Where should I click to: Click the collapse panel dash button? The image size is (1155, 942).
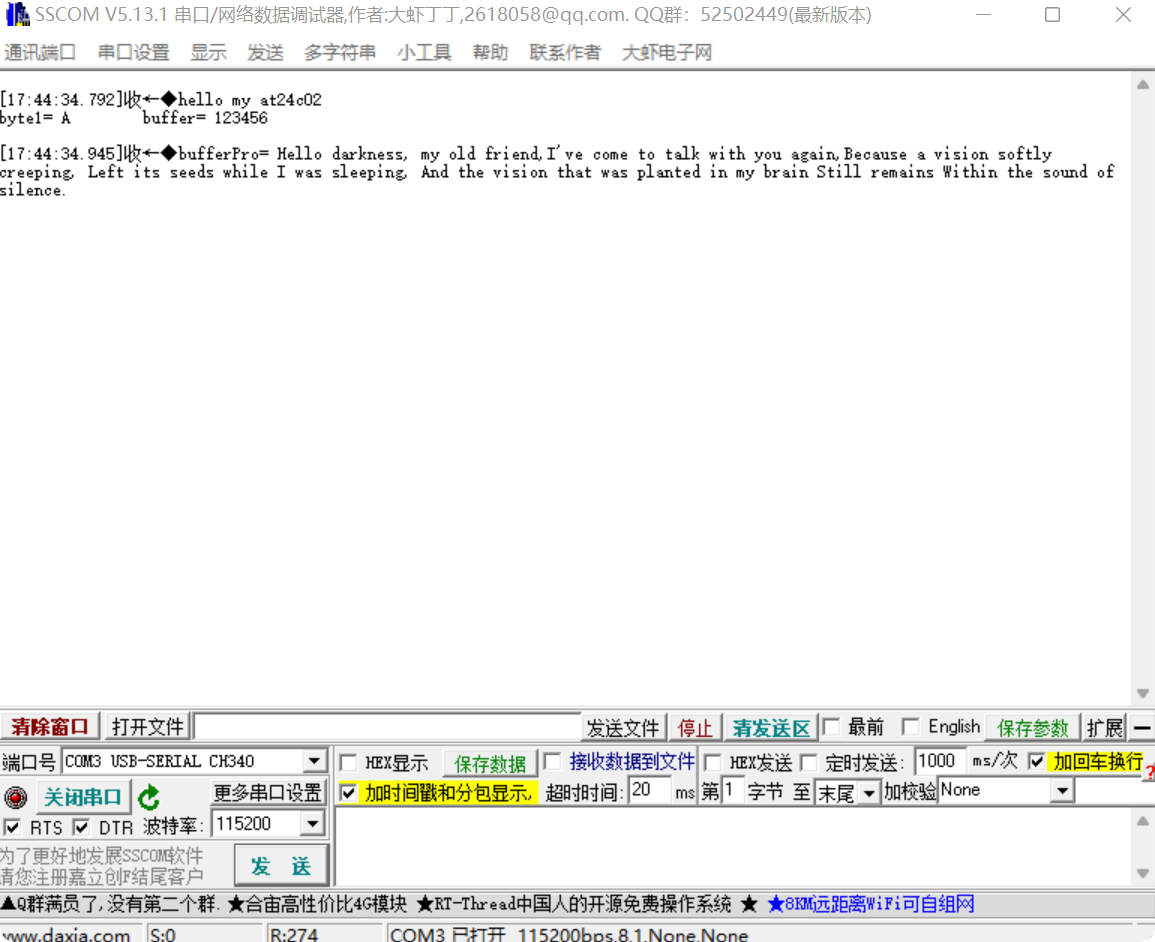click(1142, 728)
